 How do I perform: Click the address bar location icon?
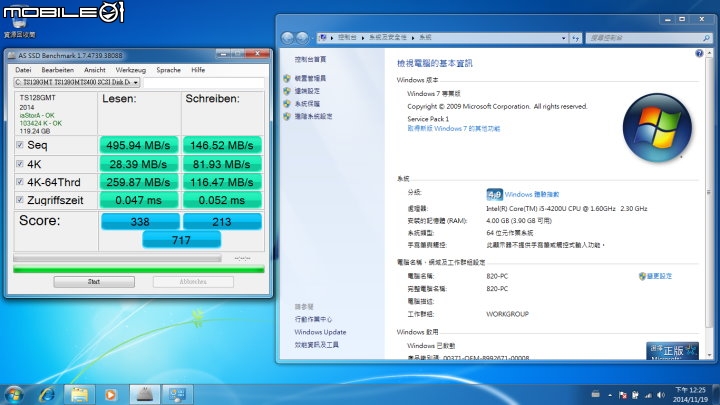(x=323, y=38)
